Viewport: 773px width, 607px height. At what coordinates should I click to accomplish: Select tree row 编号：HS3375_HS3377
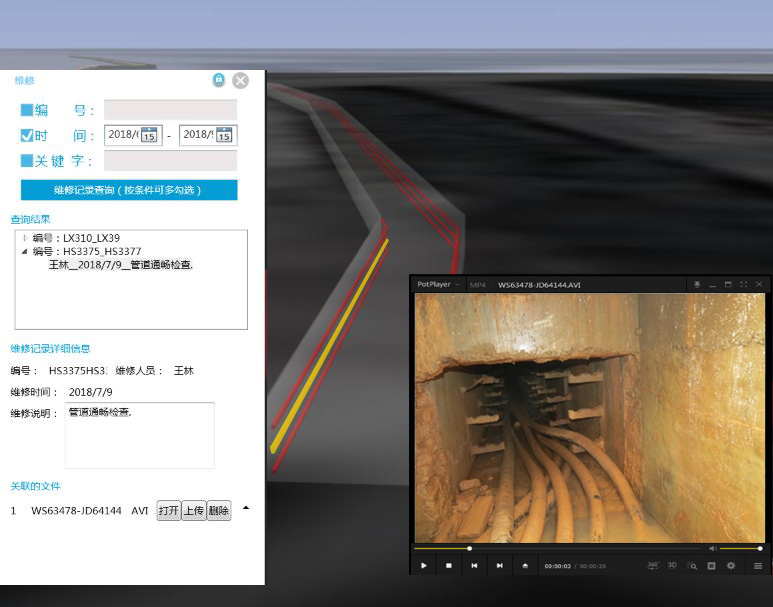87,251
